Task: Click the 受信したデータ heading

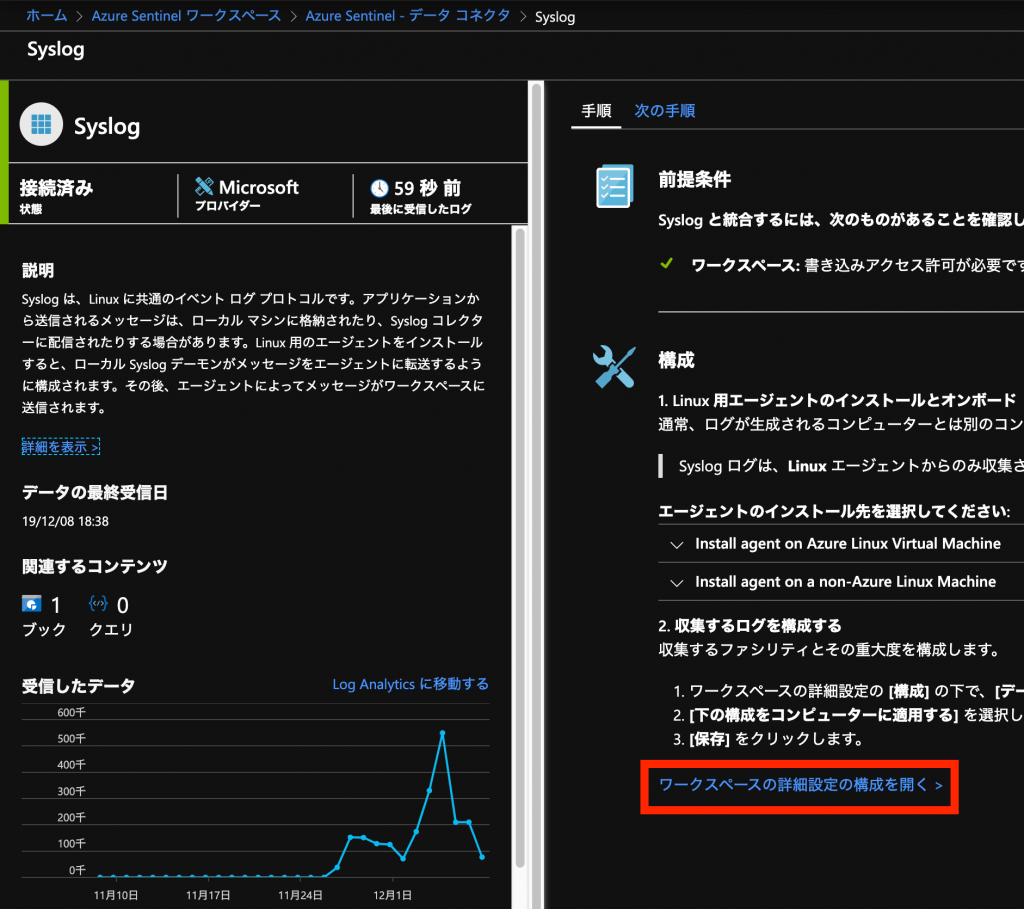Action: 78,686
